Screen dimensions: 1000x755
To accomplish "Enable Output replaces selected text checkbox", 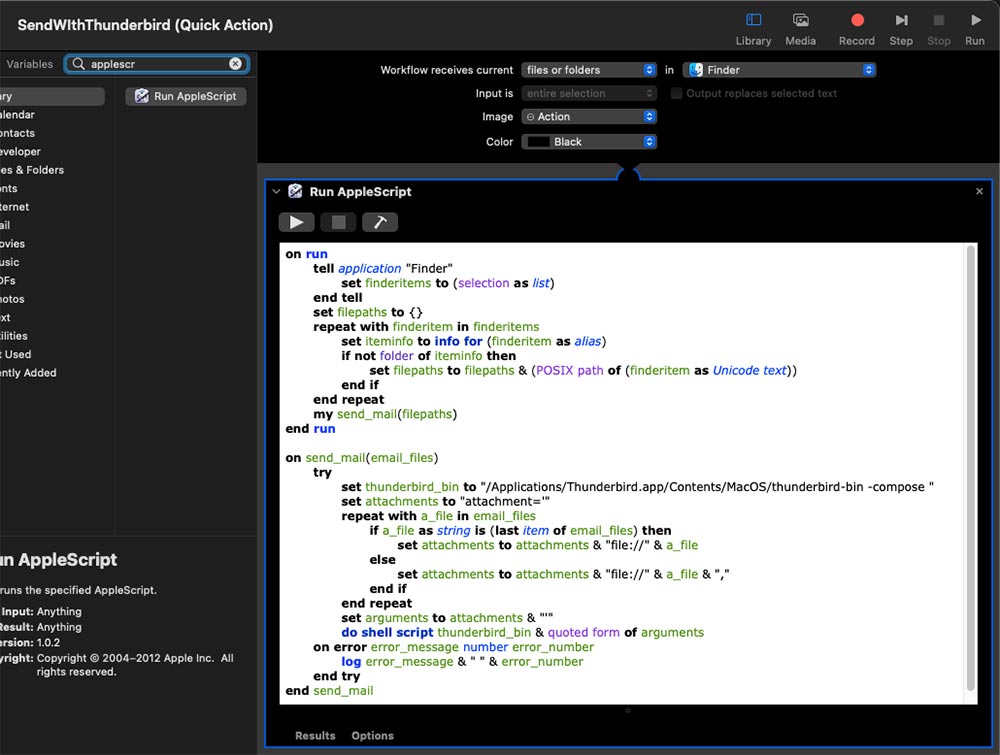I will 677,93.
